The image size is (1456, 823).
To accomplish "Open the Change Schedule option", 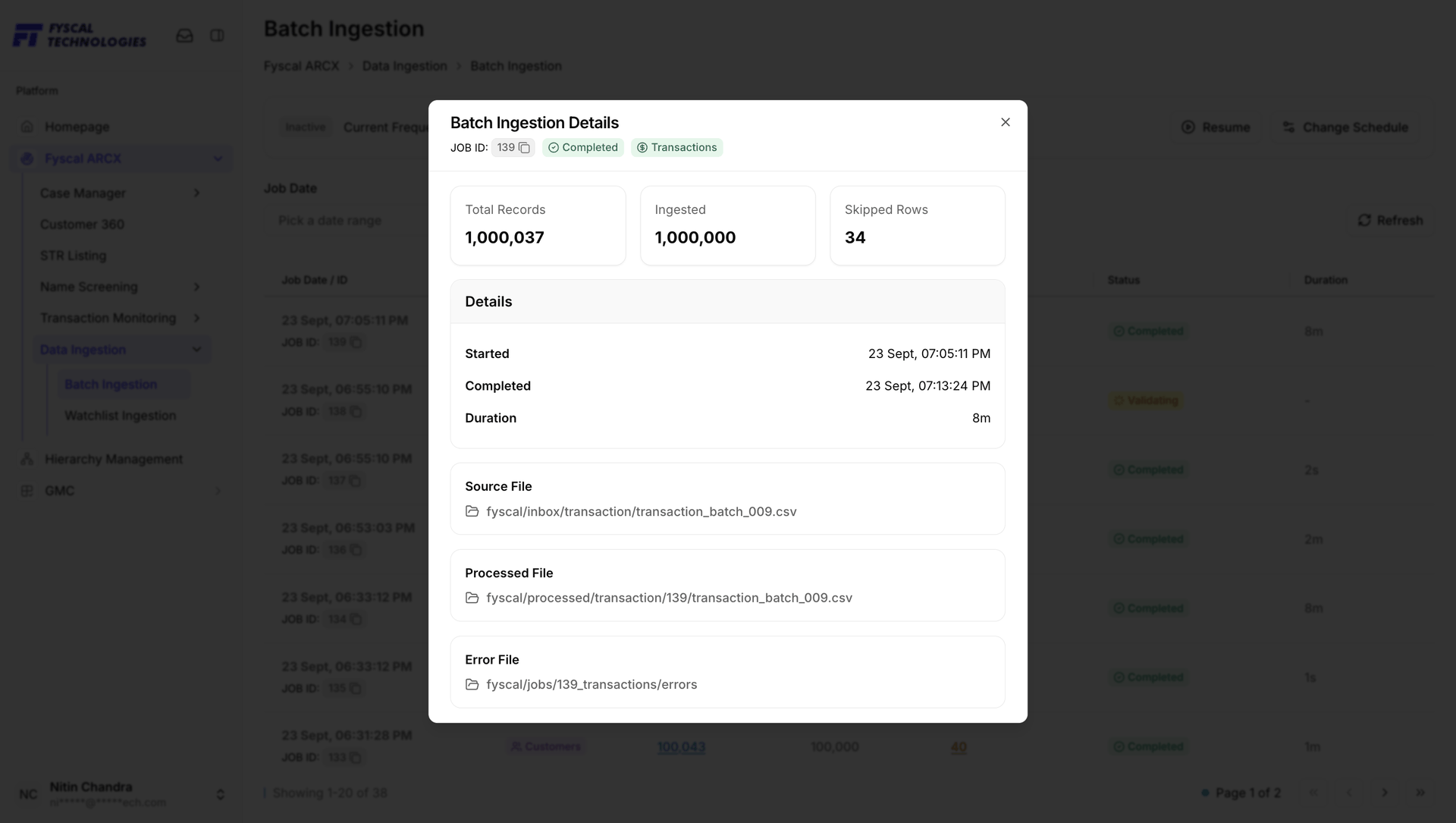I will point(1345,127).
